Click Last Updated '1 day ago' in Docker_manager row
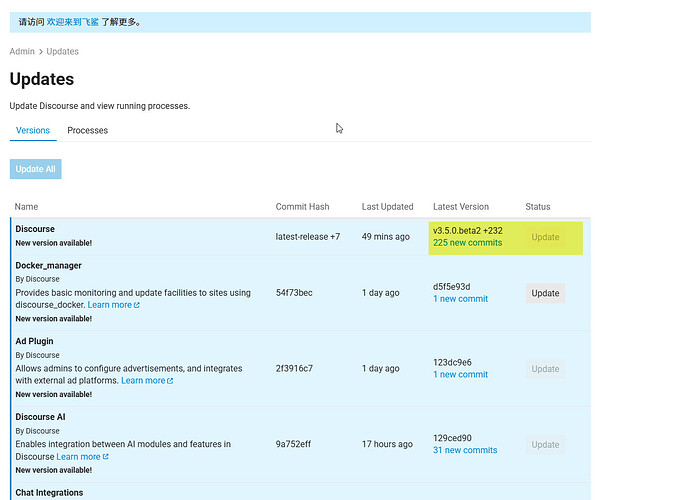683x500 pixels. [380, 293]
